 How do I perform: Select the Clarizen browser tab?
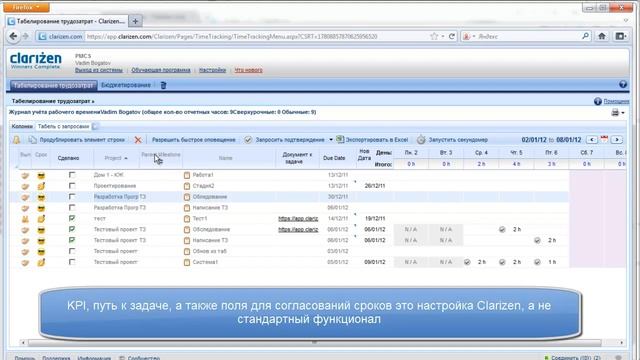click(67, 21)
